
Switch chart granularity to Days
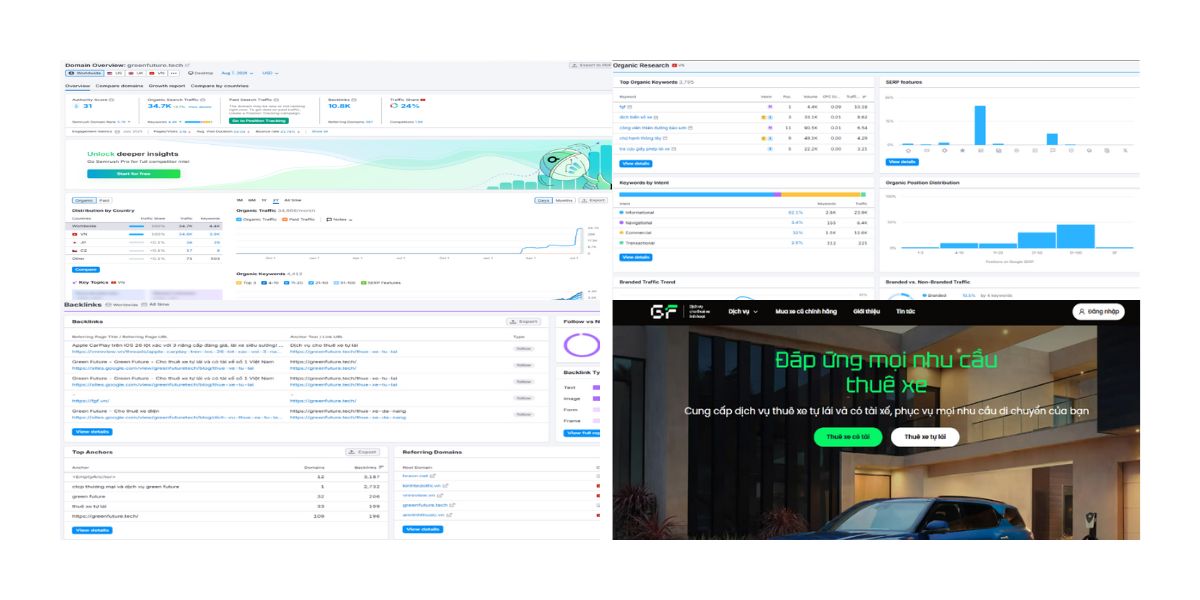tap(545, 200)
